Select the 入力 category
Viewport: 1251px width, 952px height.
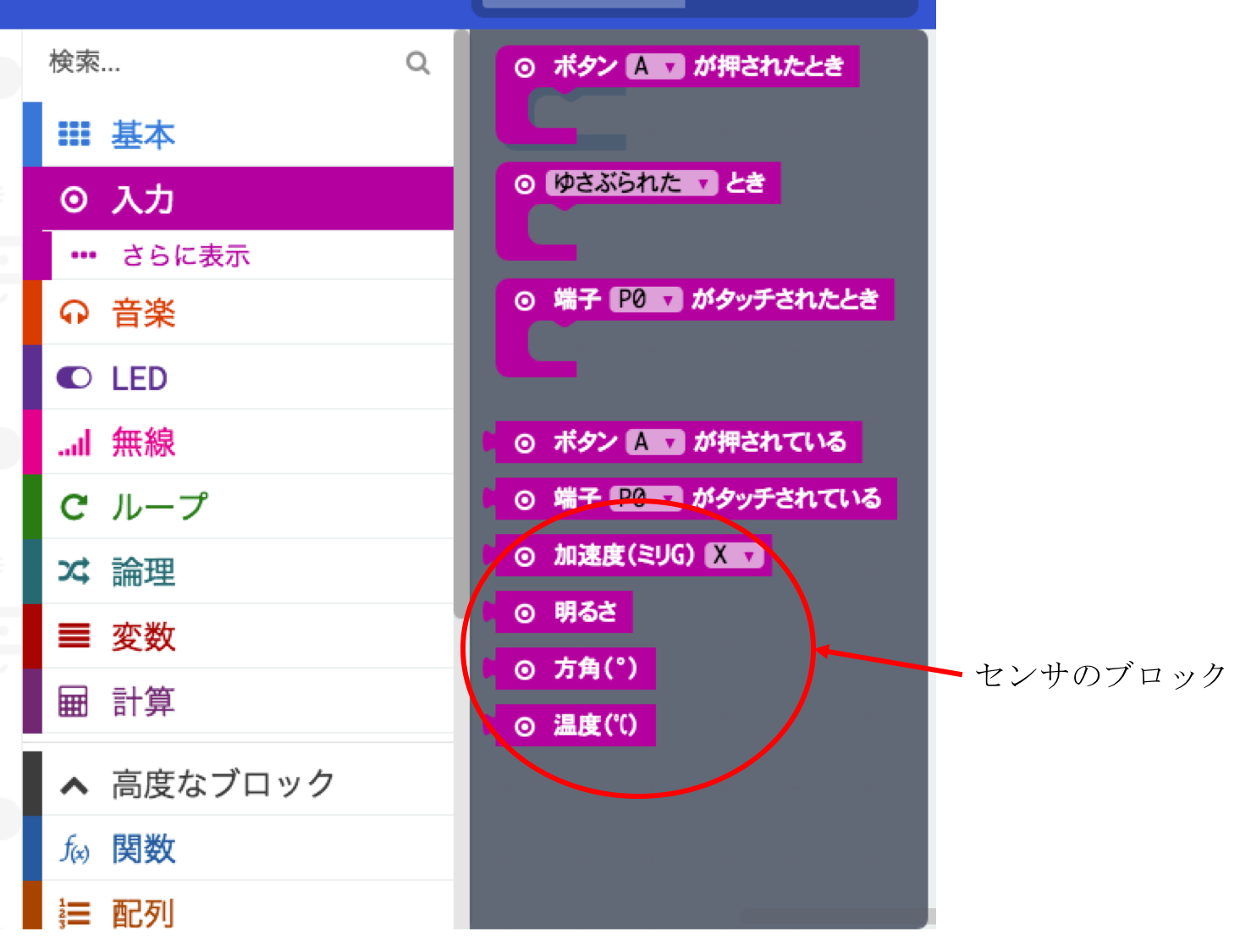(238, 199)
